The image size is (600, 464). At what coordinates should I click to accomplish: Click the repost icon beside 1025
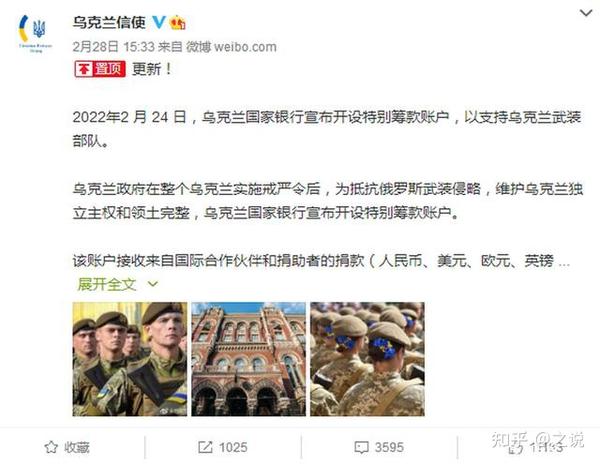coord(205,447)
